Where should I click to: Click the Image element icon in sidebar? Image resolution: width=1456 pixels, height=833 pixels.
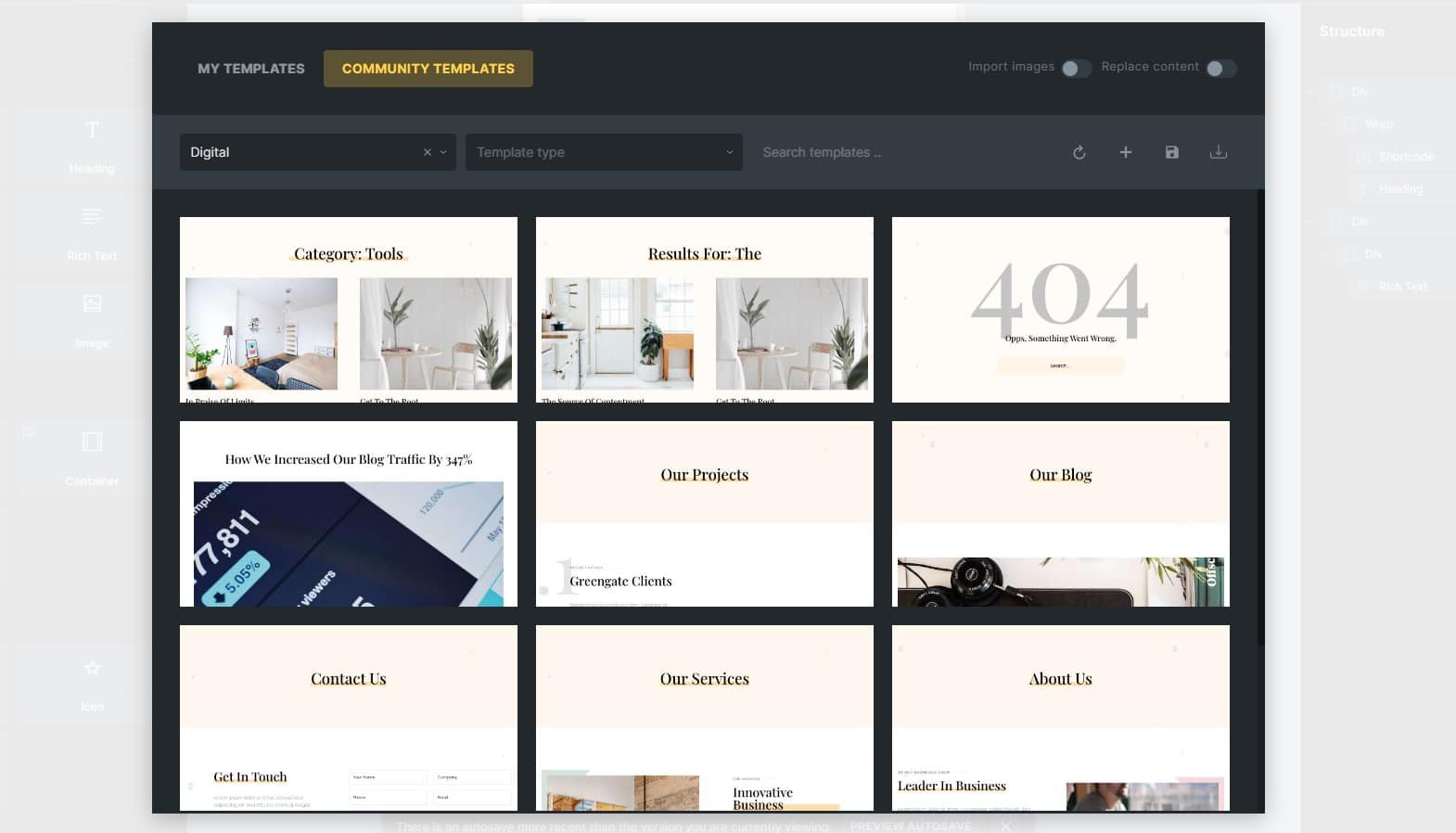click(x=92, y=303)
